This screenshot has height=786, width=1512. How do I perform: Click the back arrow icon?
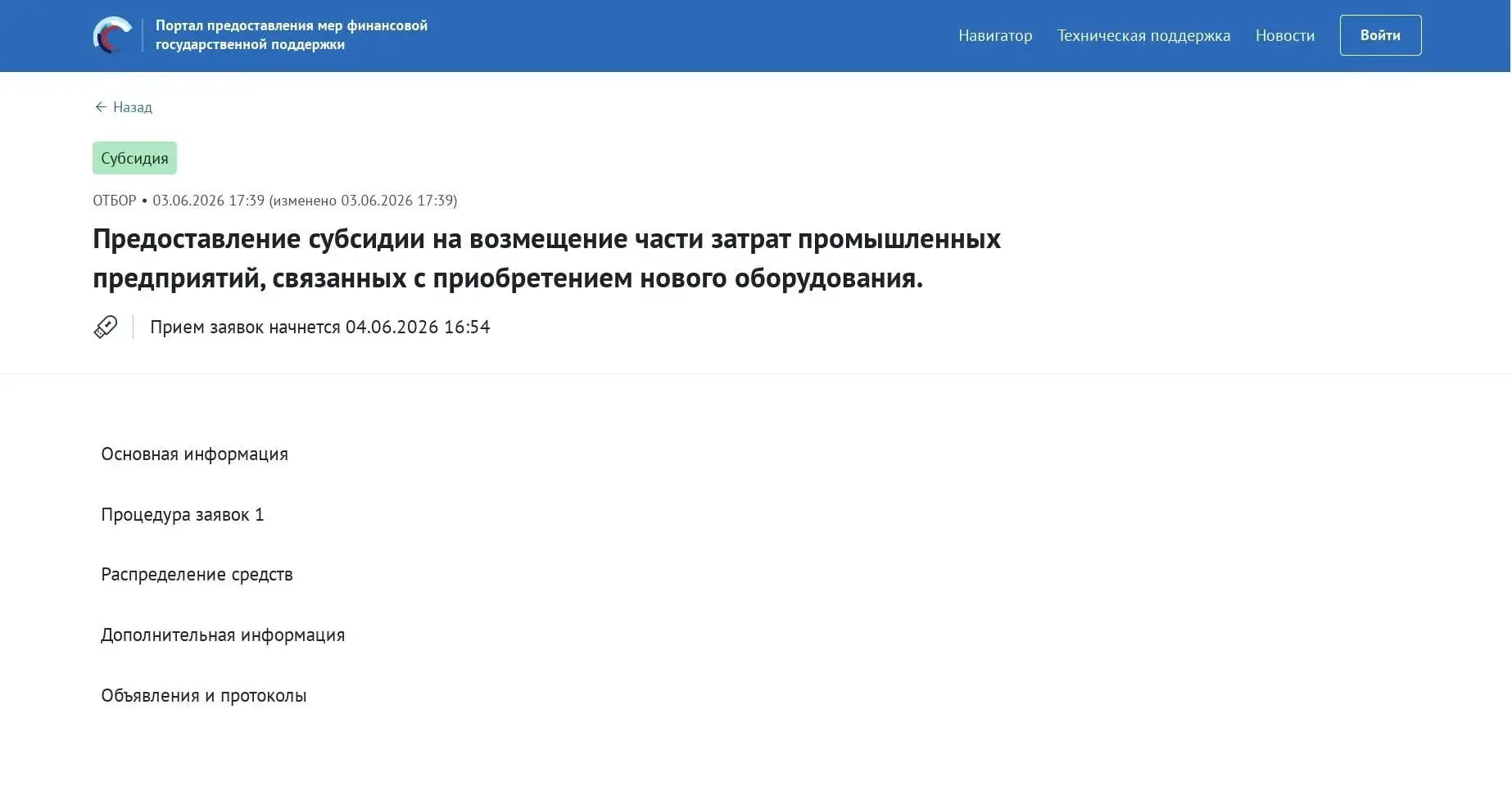tap(101, 107)
